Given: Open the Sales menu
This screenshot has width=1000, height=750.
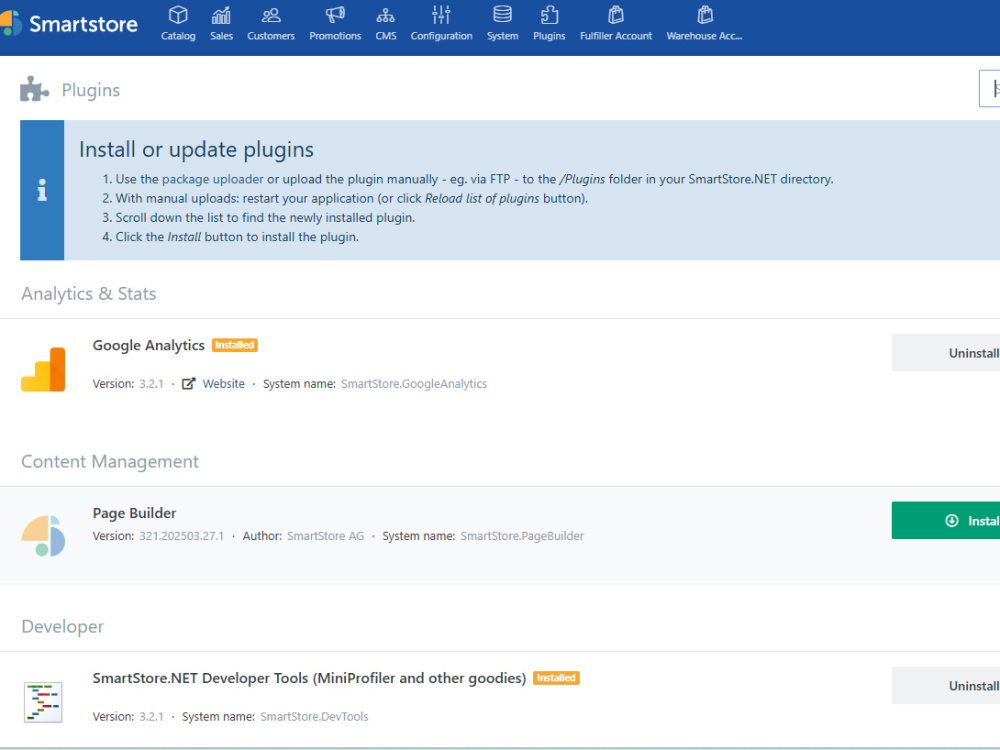Looking at the screenshot, I should coord(221,24).
